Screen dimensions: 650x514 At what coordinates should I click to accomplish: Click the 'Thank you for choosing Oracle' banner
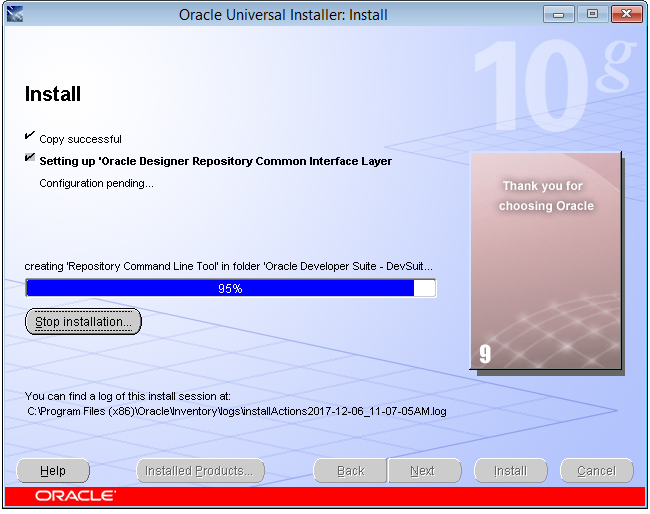coord(546,261)
